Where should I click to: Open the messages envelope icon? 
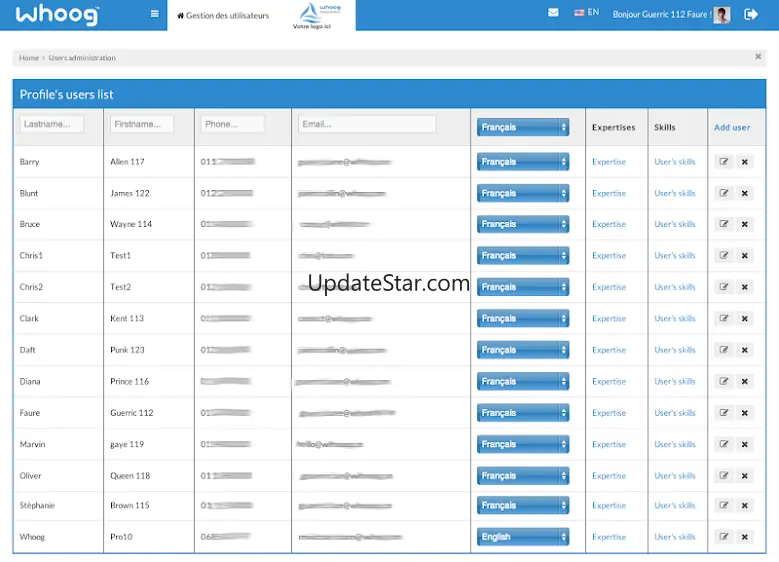(553, 12)
